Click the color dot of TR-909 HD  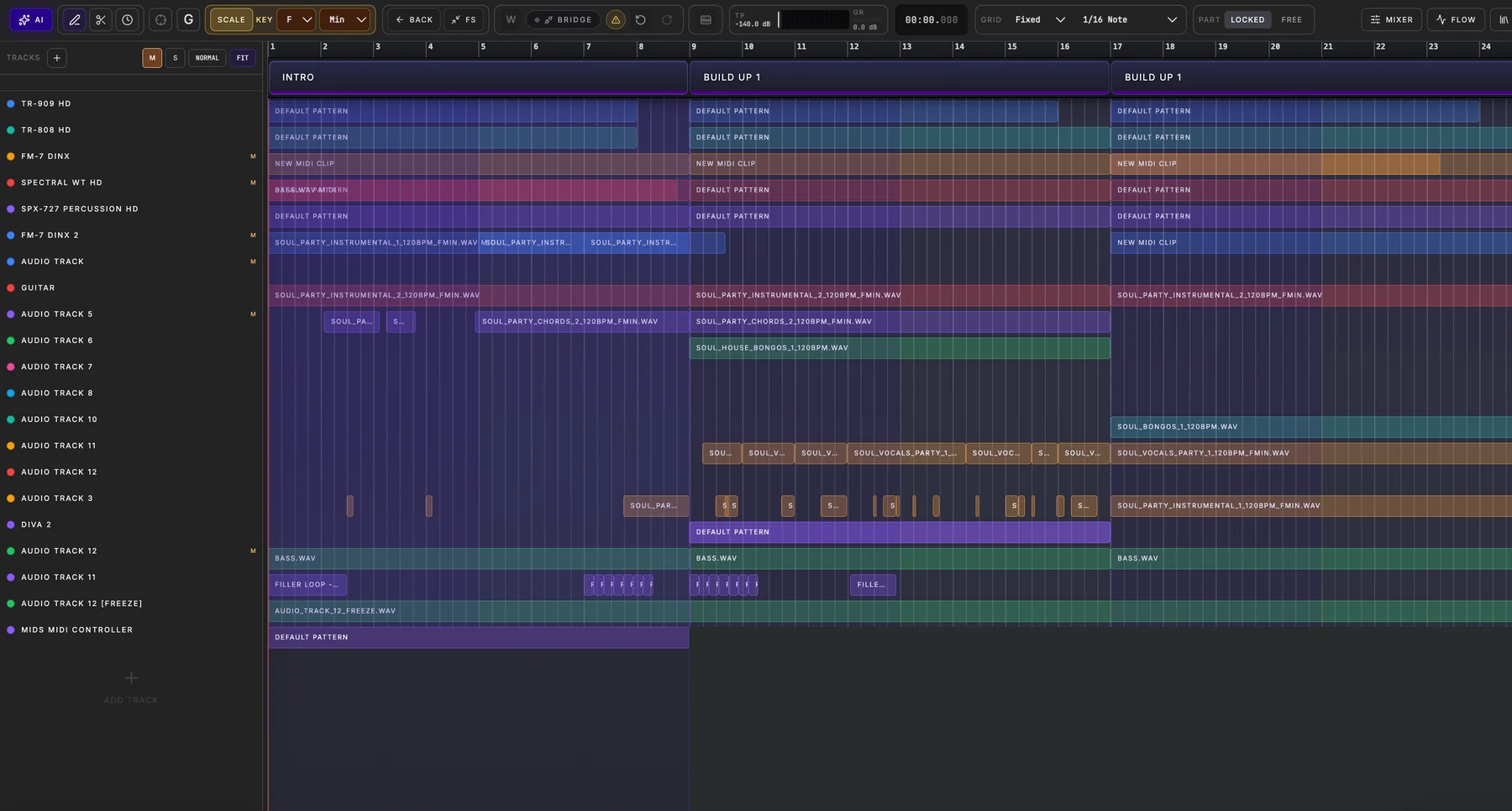click(x=11, y=103)
